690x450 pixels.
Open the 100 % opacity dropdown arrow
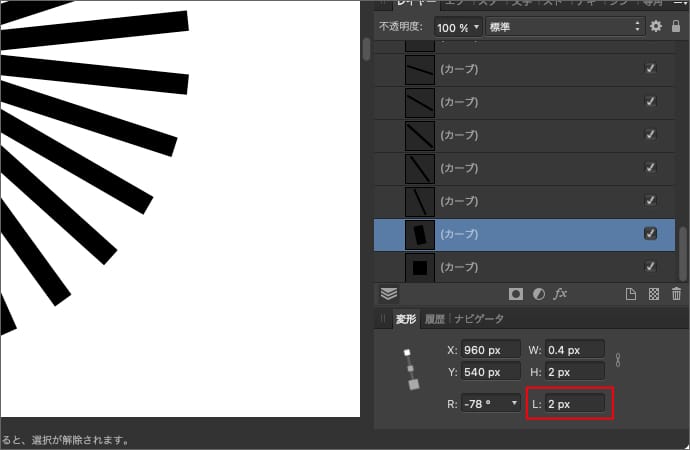475,26
